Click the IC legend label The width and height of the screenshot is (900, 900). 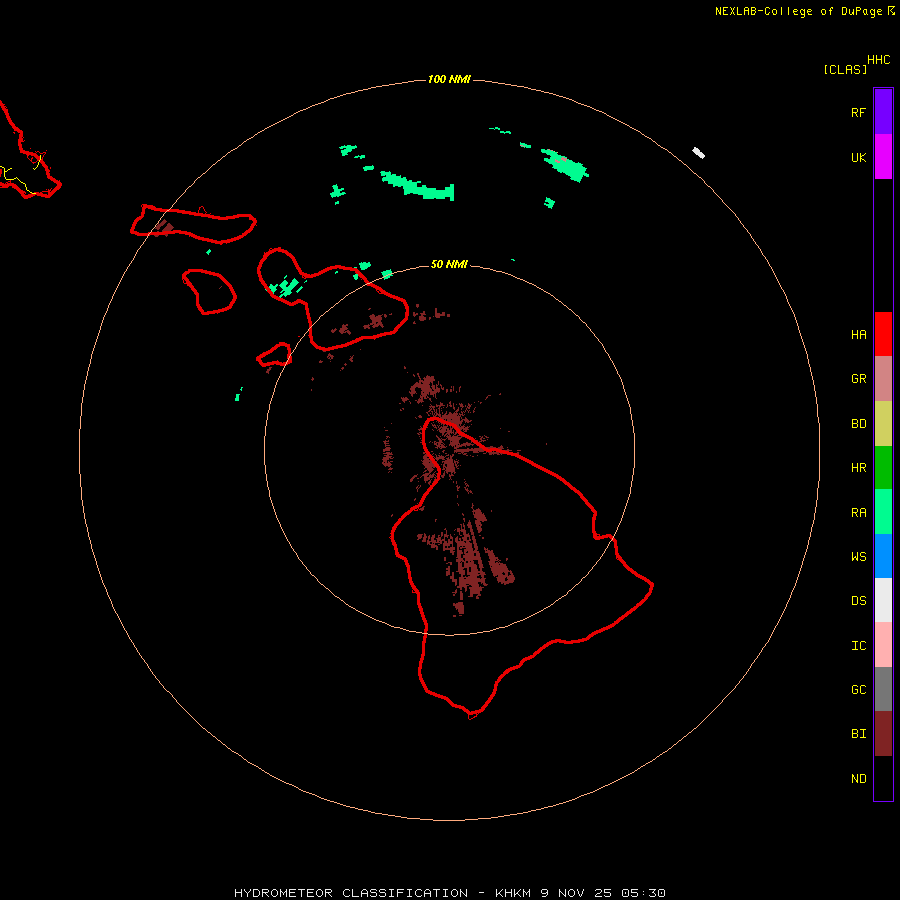858,646
